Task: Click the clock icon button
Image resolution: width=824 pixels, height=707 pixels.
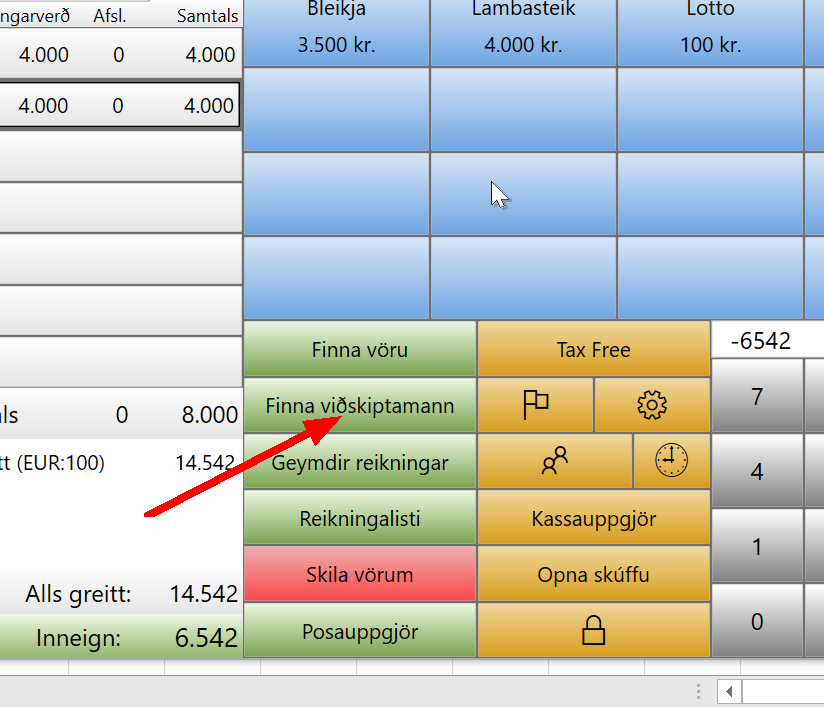Action: tap(671, 461)
